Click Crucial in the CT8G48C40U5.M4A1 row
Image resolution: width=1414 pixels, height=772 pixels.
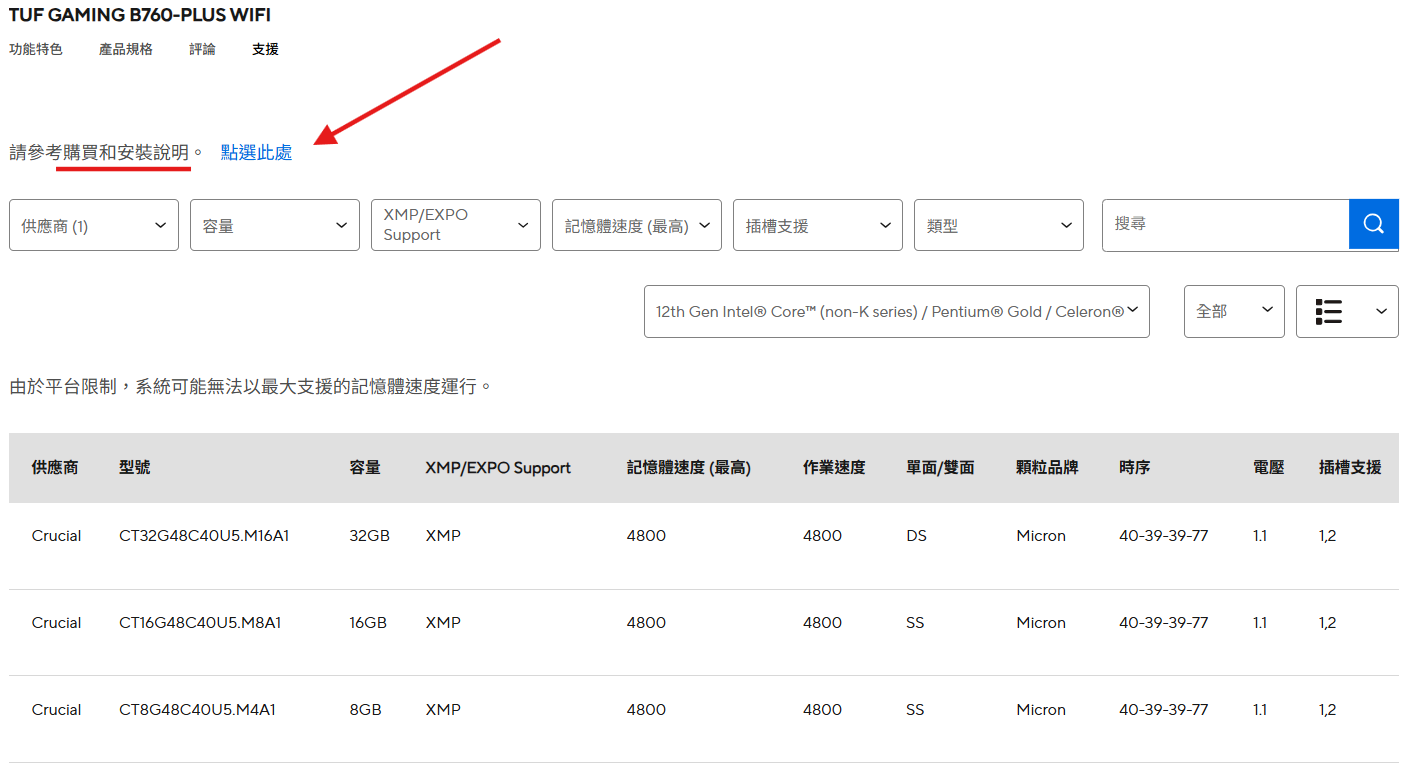[56, 710]
